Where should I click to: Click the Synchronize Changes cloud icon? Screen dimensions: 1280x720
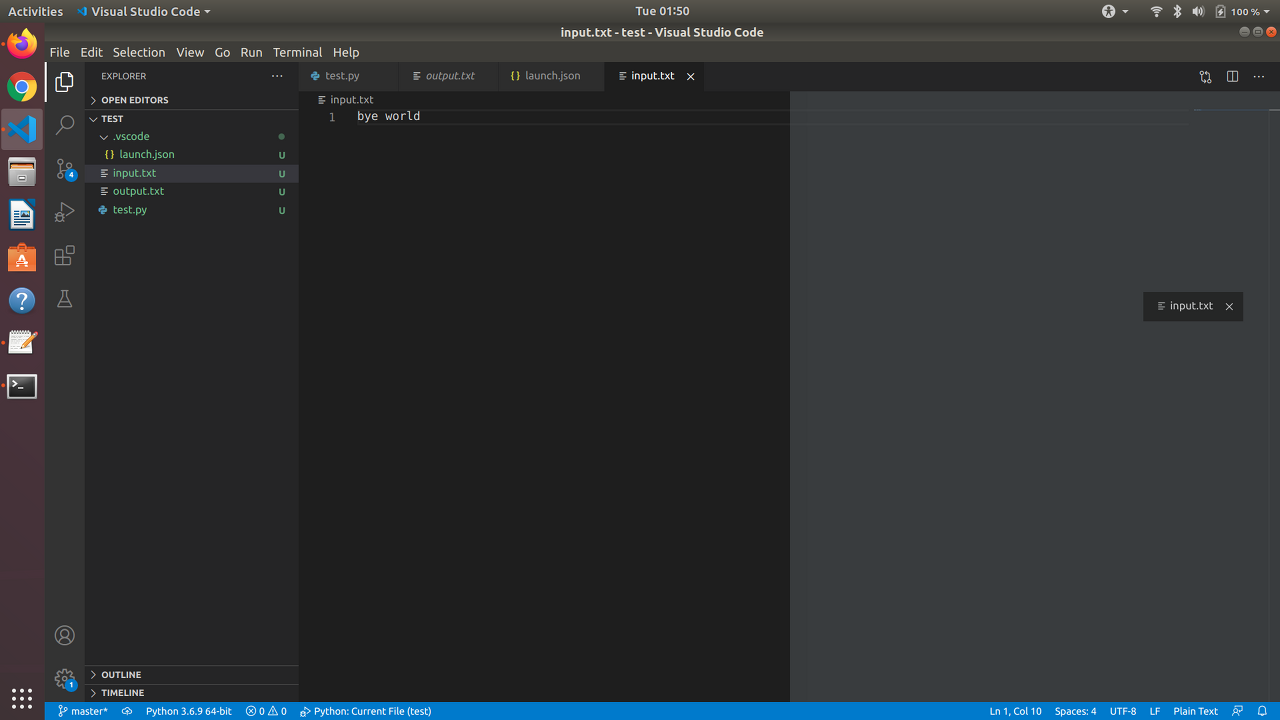tap(127, 711)
